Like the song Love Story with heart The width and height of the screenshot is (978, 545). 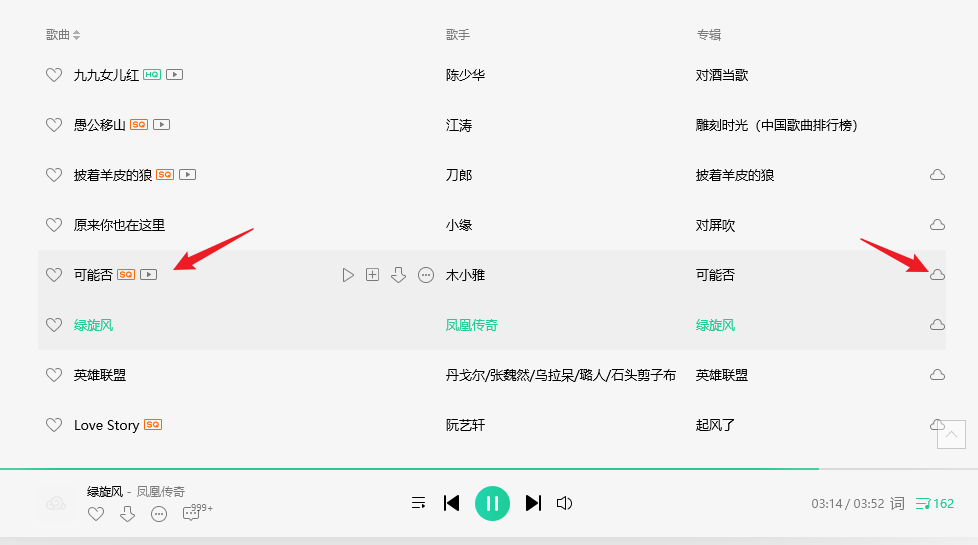pyautogui.click(x=54, y=425)
